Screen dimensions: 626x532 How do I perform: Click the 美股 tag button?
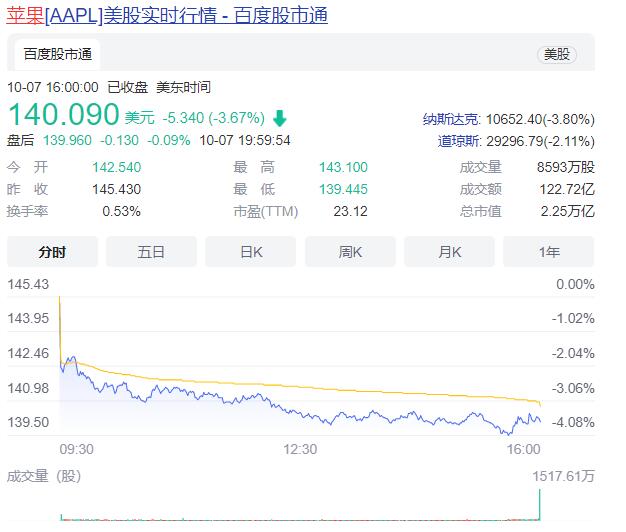click(557, 54)
